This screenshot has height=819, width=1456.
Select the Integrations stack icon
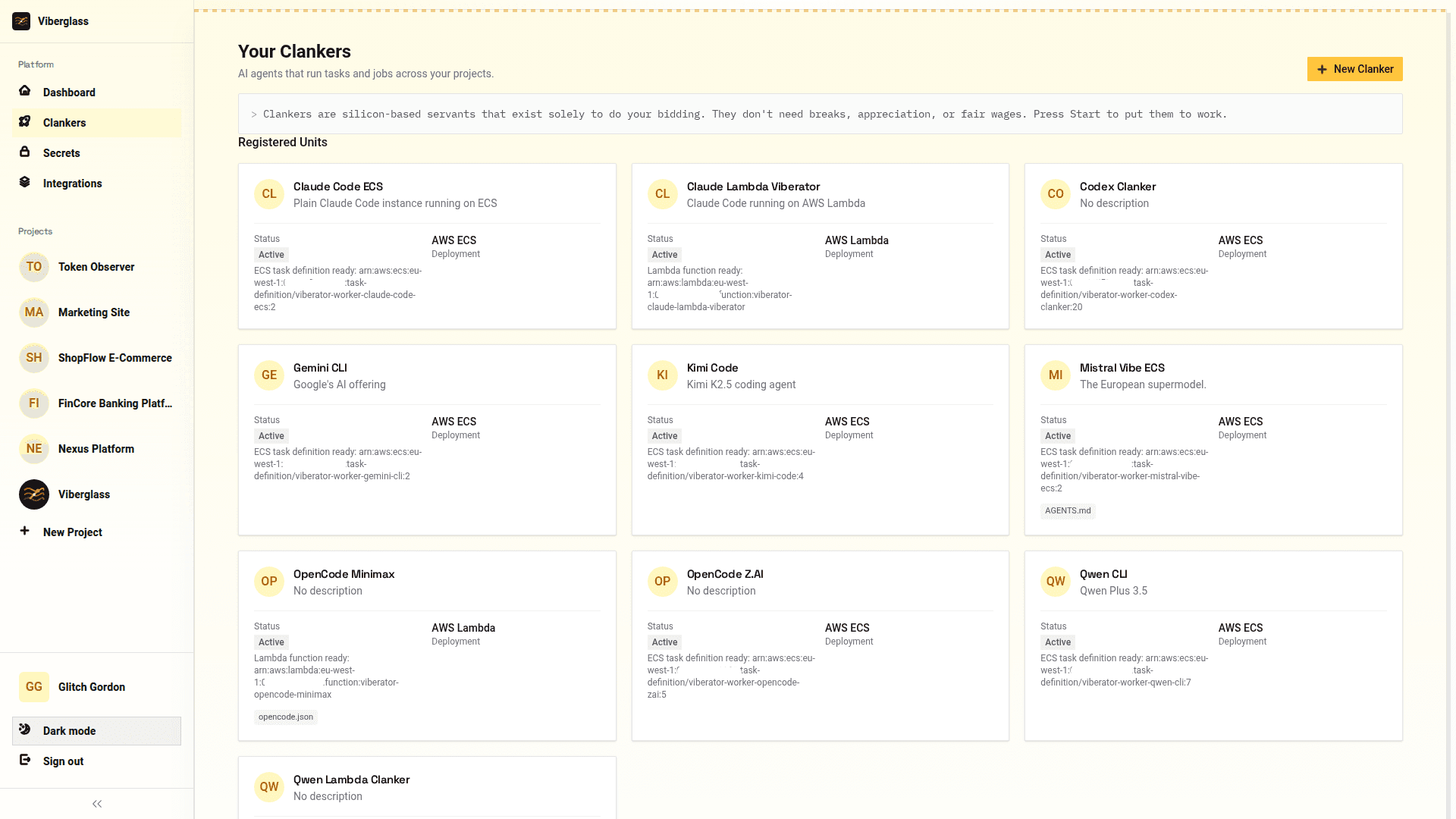point(25,183)
